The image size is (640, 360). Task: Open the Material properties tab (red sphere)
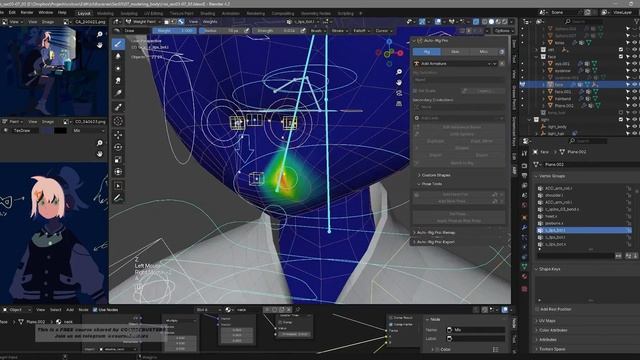[x=524, y=277]
